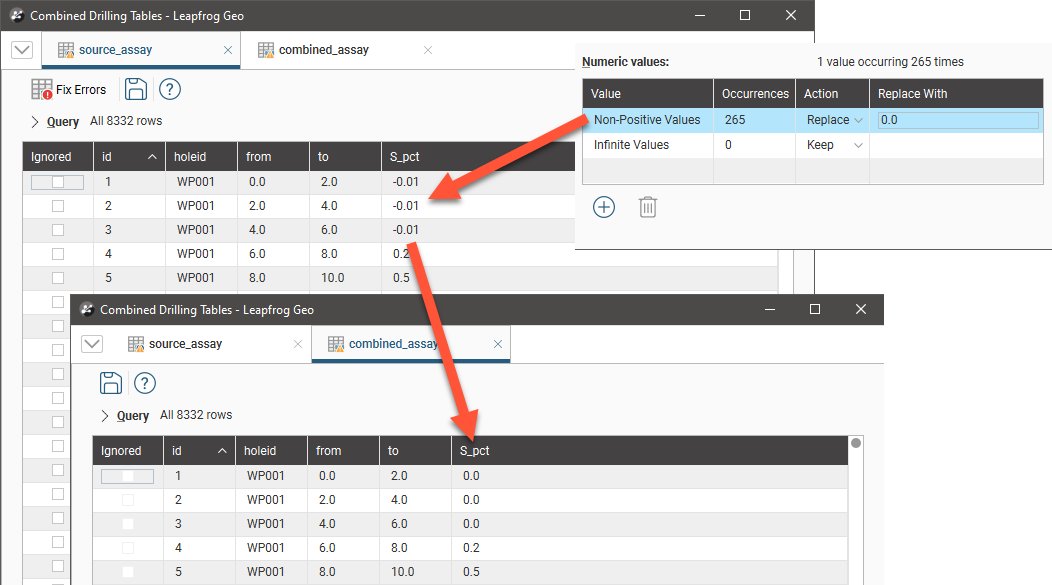The width and height of the screenshot is (1052, 585).
Task: Click S_pct column header in combined_assay
Action: pos(649,450)
